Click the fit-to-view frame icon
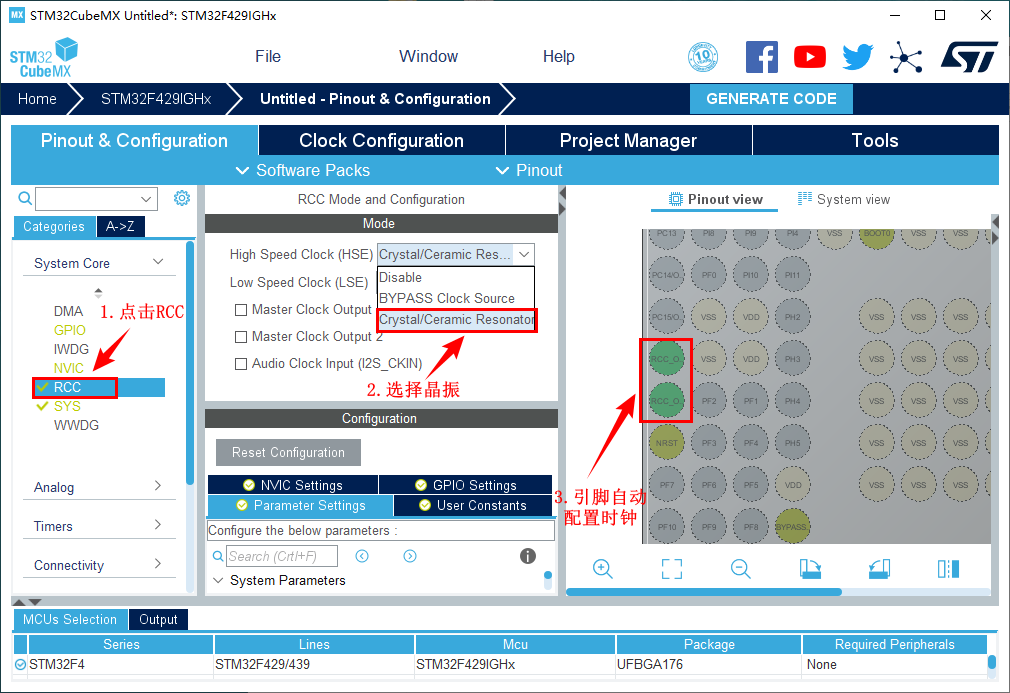 (672, 569)
